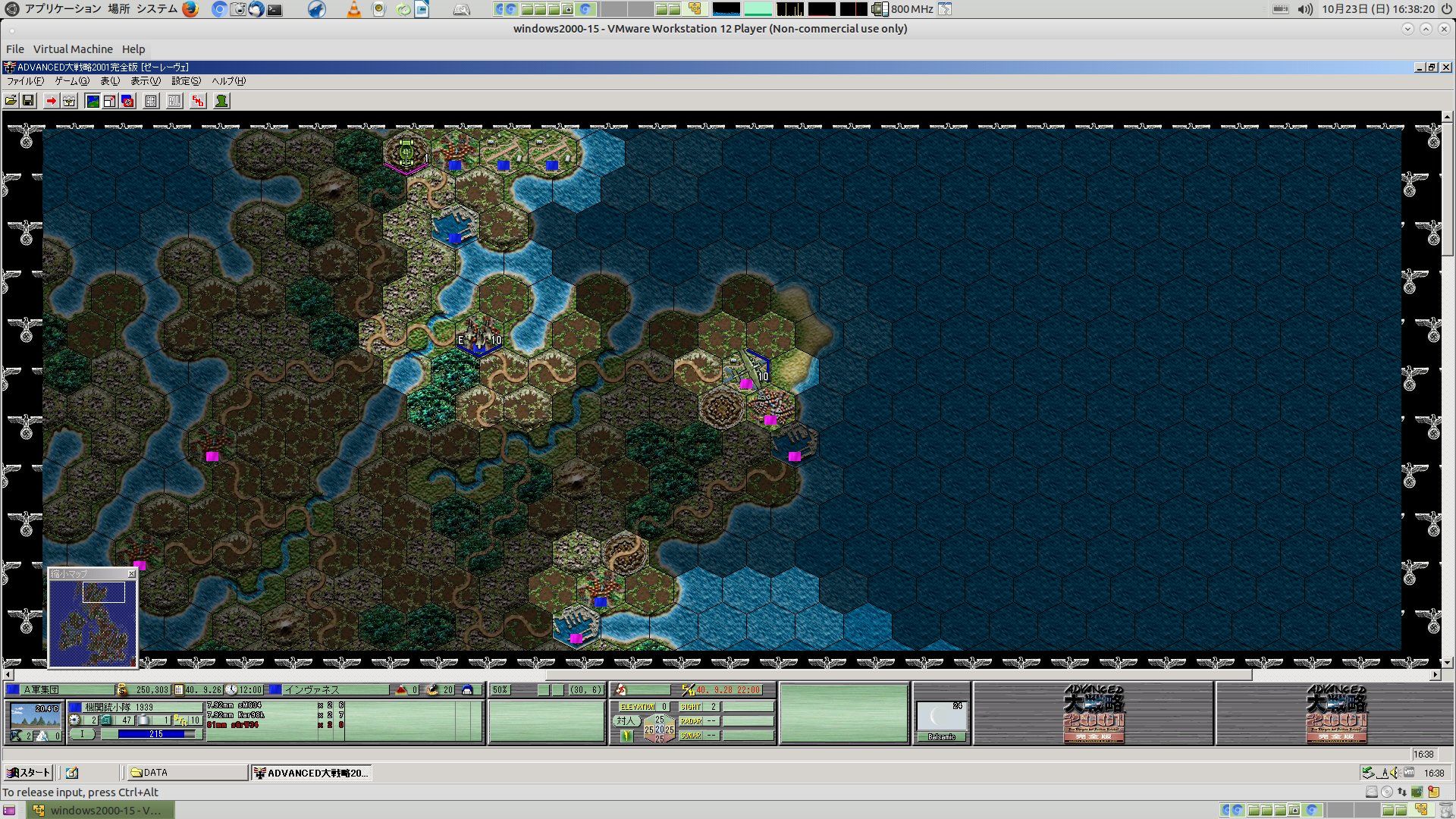Open the Virtual Machine menu

click(73, 49)
